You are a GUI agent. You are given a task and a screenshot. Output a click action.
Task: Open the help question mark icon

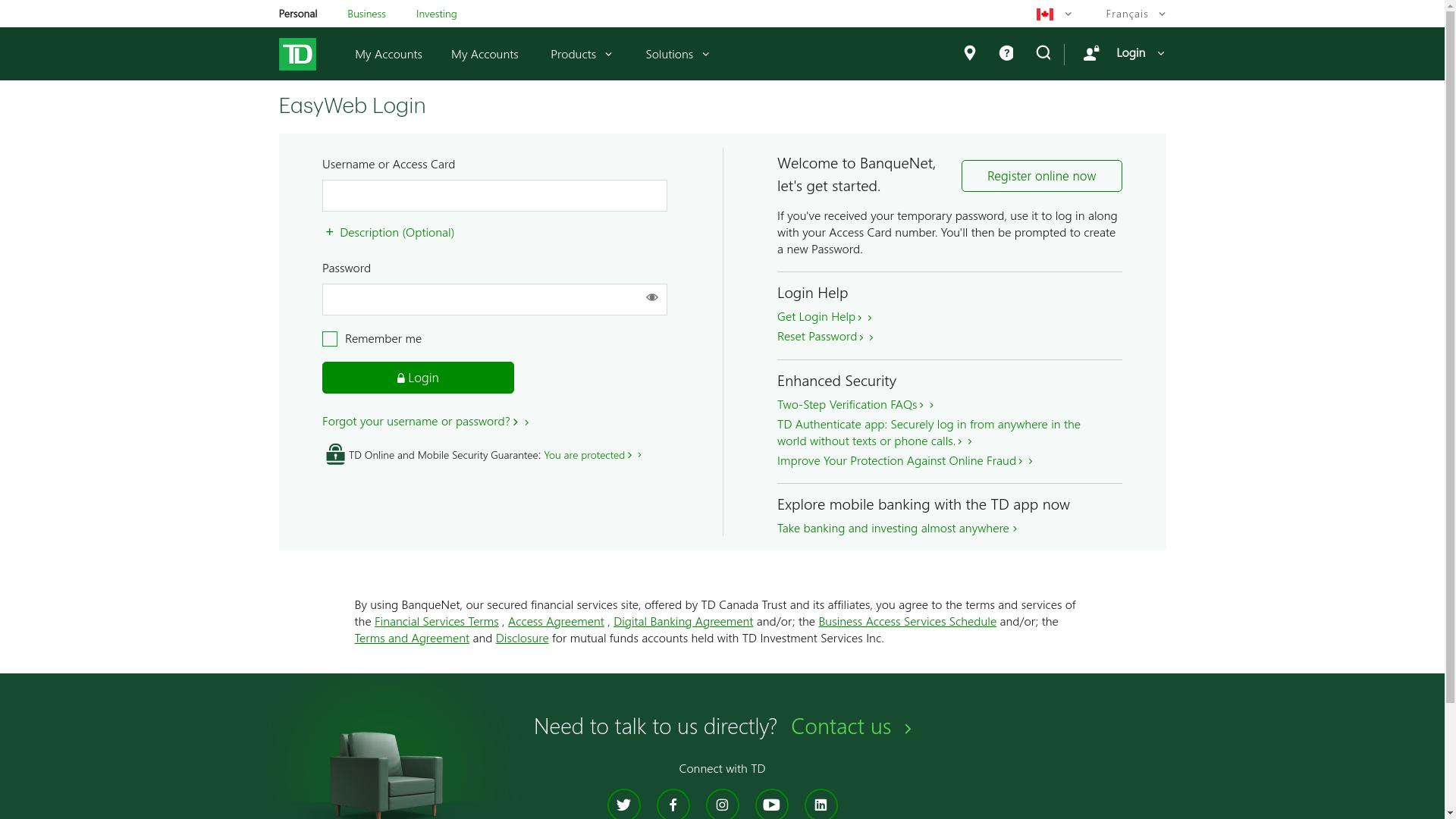click(1006, 53)
